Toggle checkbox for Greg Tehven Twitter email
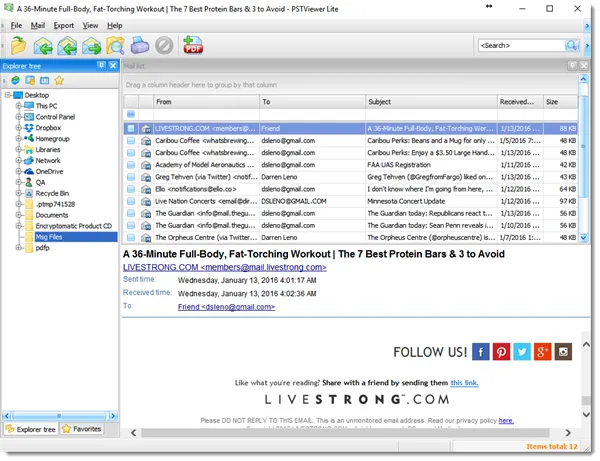 pos(131,177)
